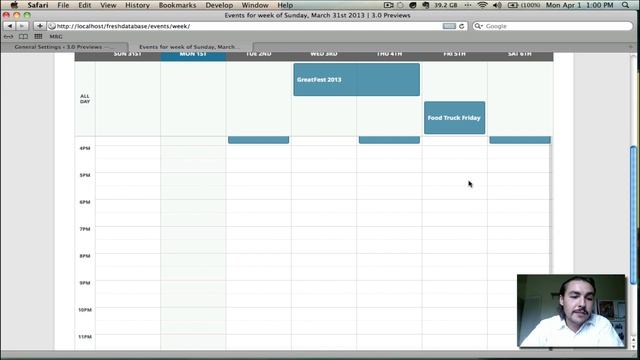Reload the page with the refresh icon

462,26
